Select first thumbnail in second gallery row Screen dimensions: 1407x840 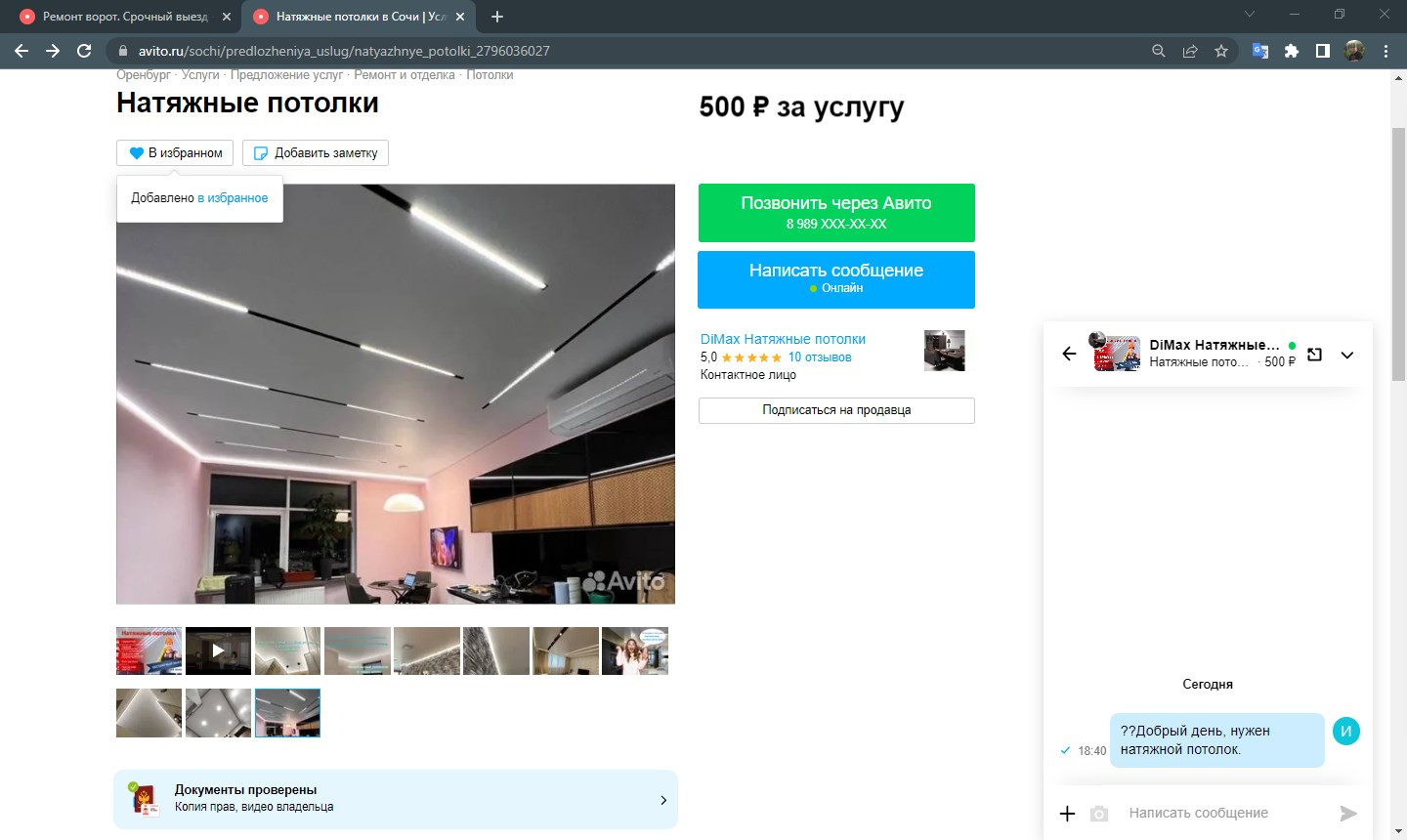coord(149,713)
